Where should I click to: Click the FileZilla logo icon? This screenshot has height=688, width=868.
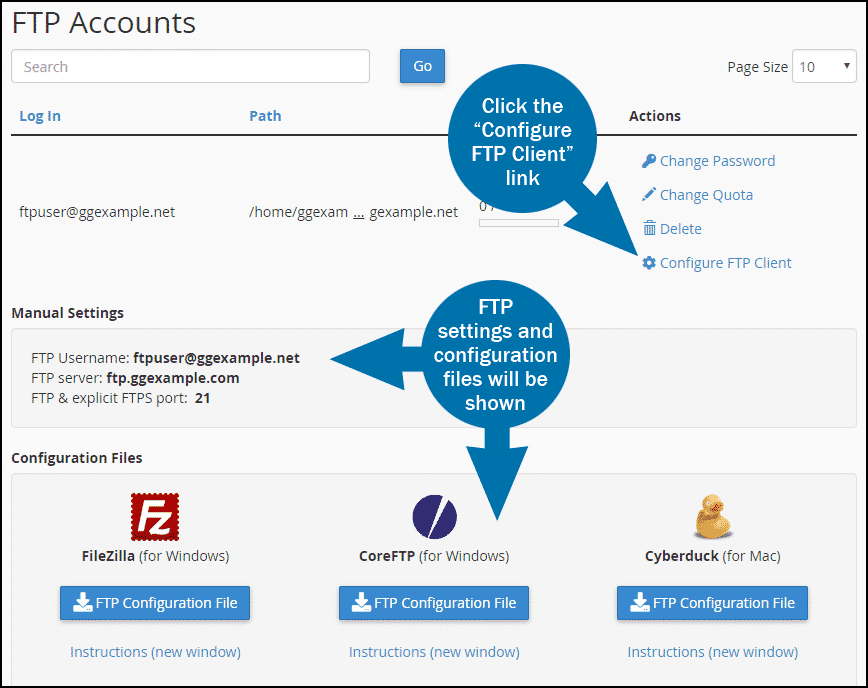[155, 517]
